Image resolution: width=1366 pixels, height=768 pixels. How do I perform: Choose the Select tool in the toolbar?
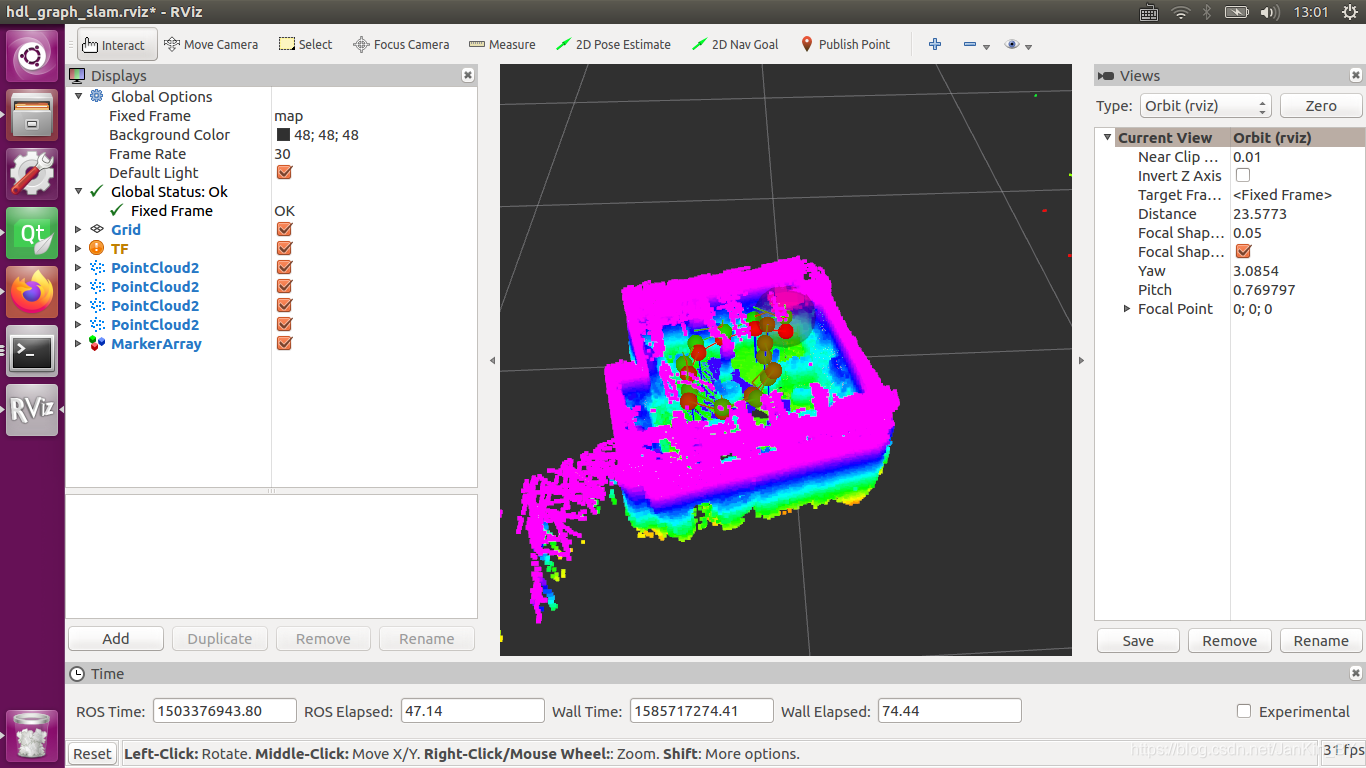305,44
